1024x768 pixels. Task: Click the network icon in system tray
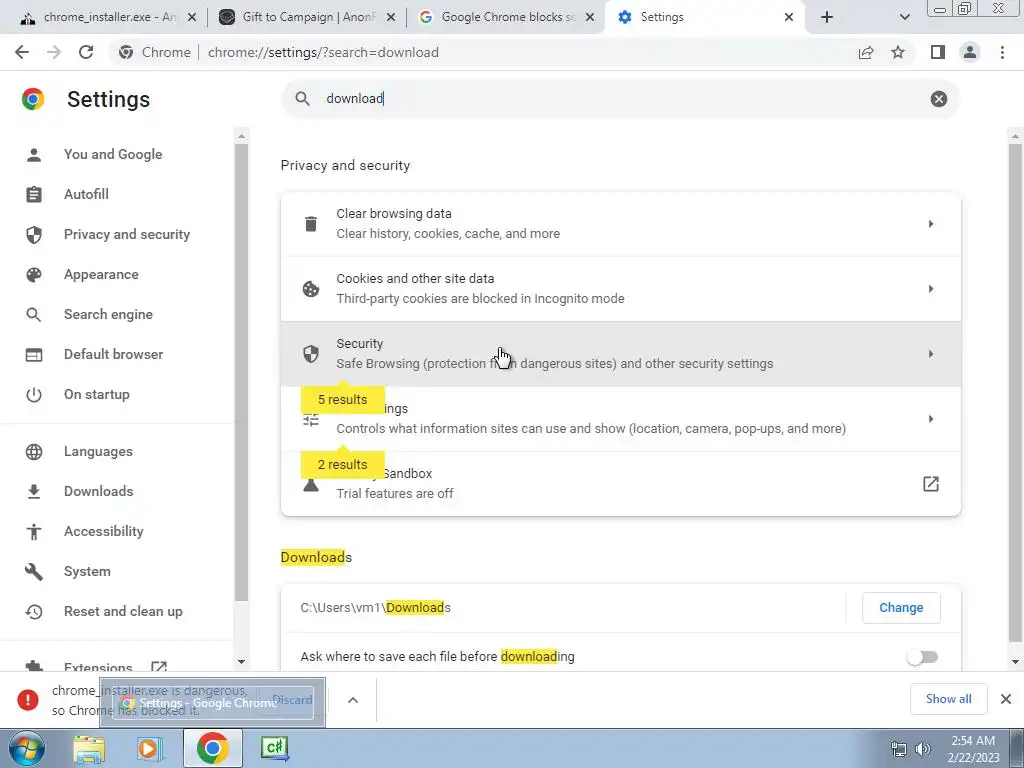click(899, 749)
